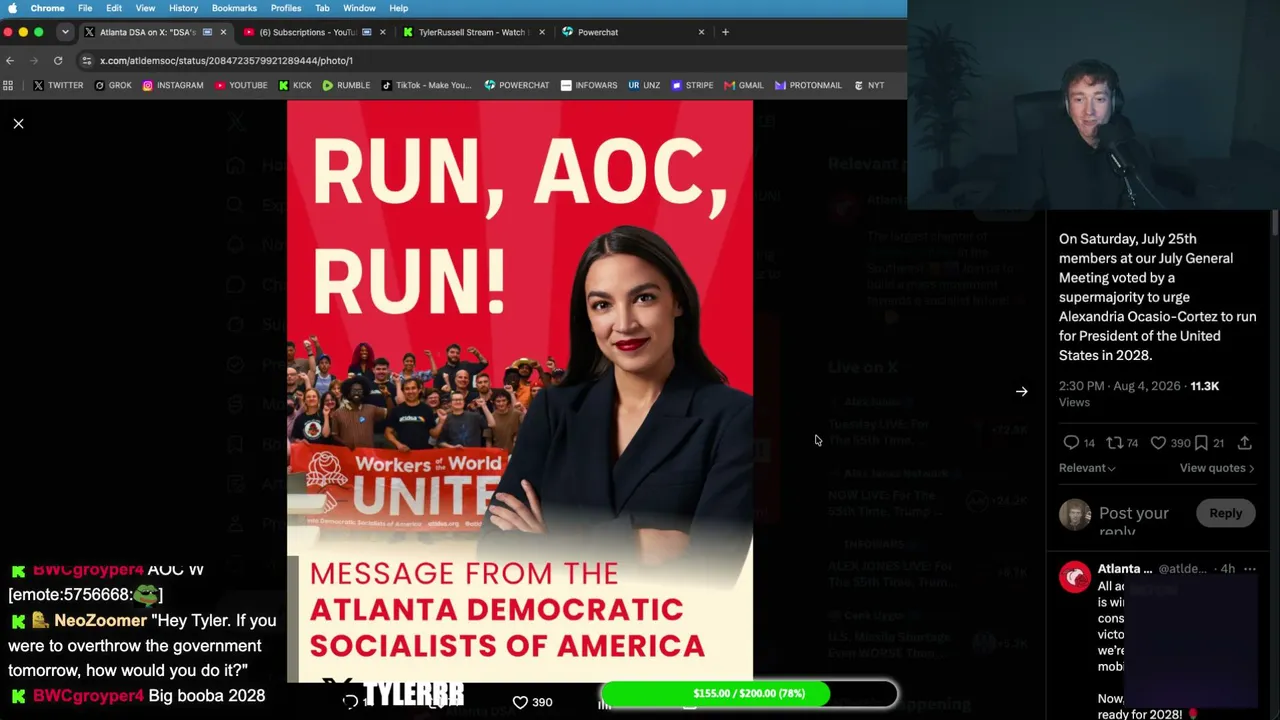Switch to the Powerchat tab
This screenshot has width=1280, height=720.
pos(633,32)
